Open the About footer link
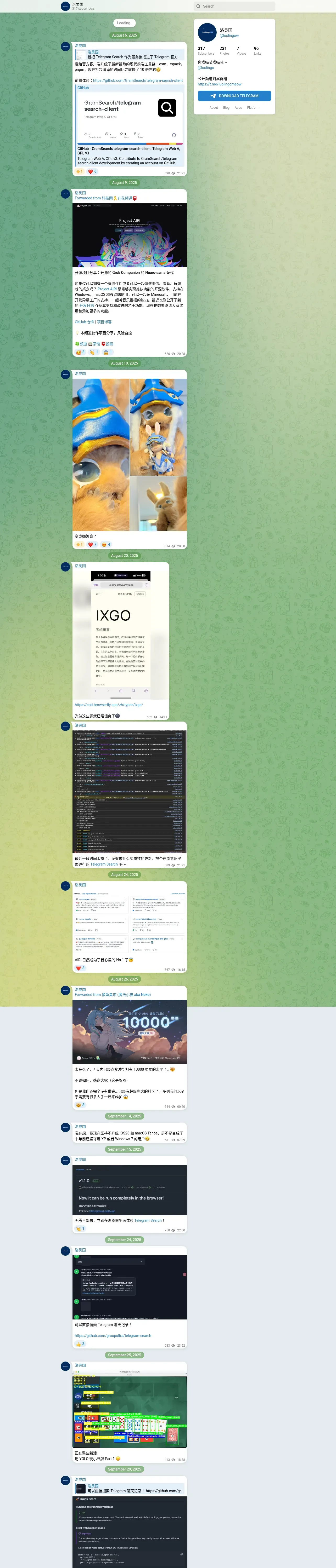Viewport: 336px width, 1568px height. [x=214, y=108]
